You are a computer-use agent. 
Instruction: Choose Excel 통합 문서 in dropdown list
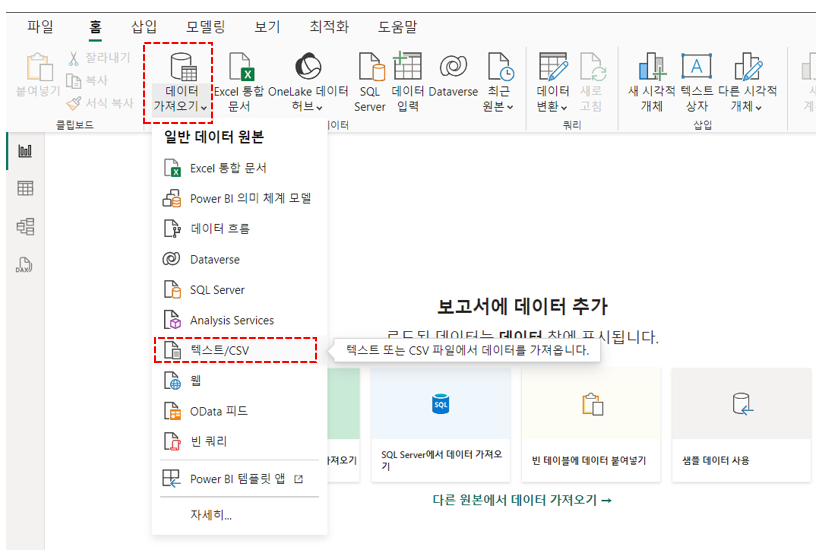(x=239, y=168)
